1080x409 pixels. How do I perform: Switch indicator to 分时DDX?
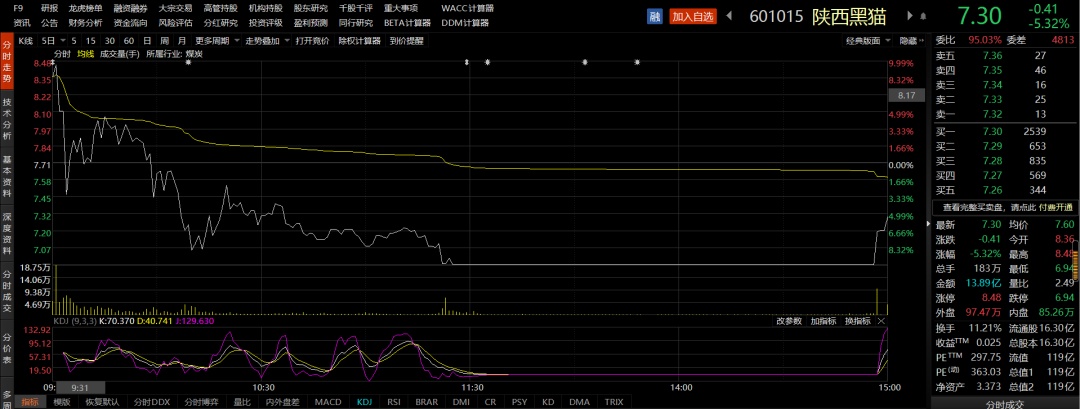(151, 402)
